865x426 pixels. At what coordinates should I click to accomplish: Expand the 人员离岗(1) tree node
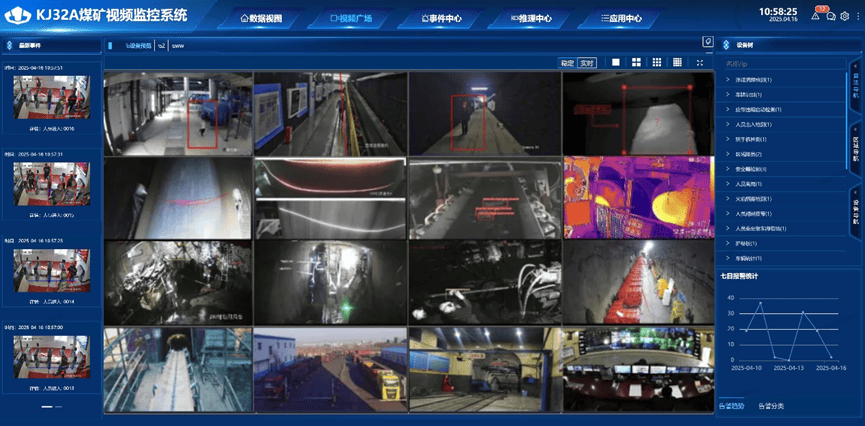pyautogui.click(x=783, y=184)
